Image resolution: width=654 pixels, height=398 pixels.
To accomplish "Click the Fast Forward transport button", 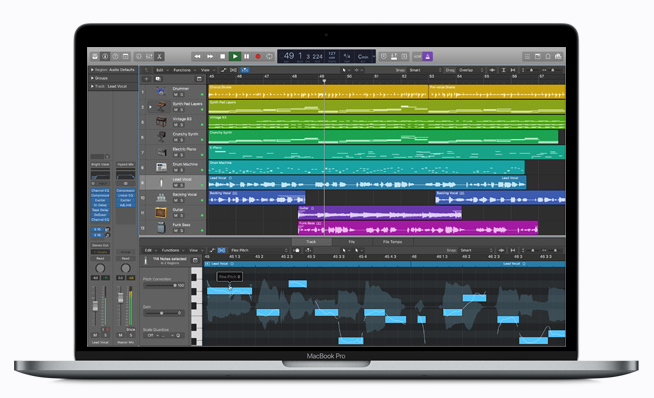I will pyautogui.click(x=210, y=56).
